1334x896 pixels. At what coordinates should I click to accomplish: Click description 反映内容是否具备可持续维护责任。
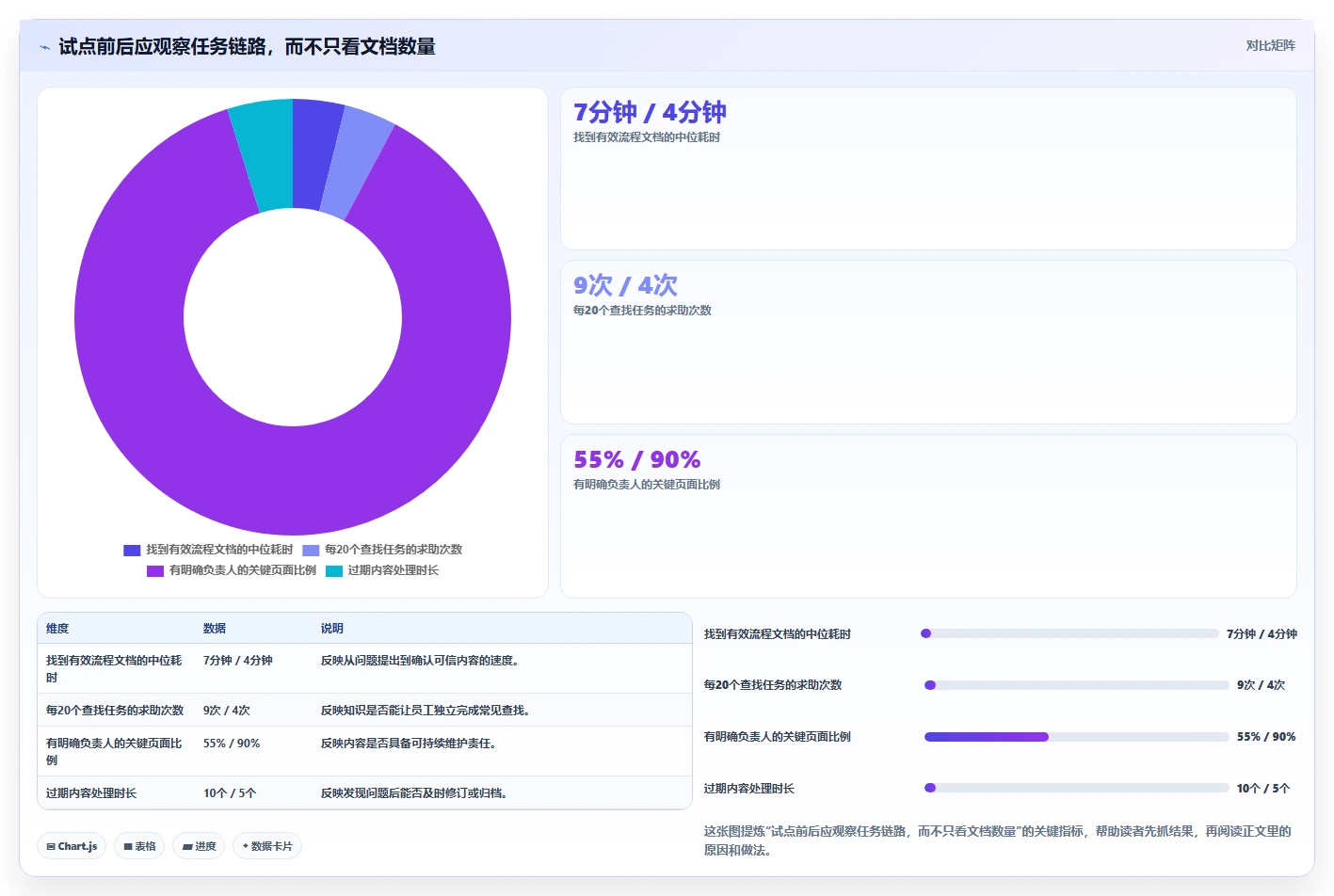410,744
